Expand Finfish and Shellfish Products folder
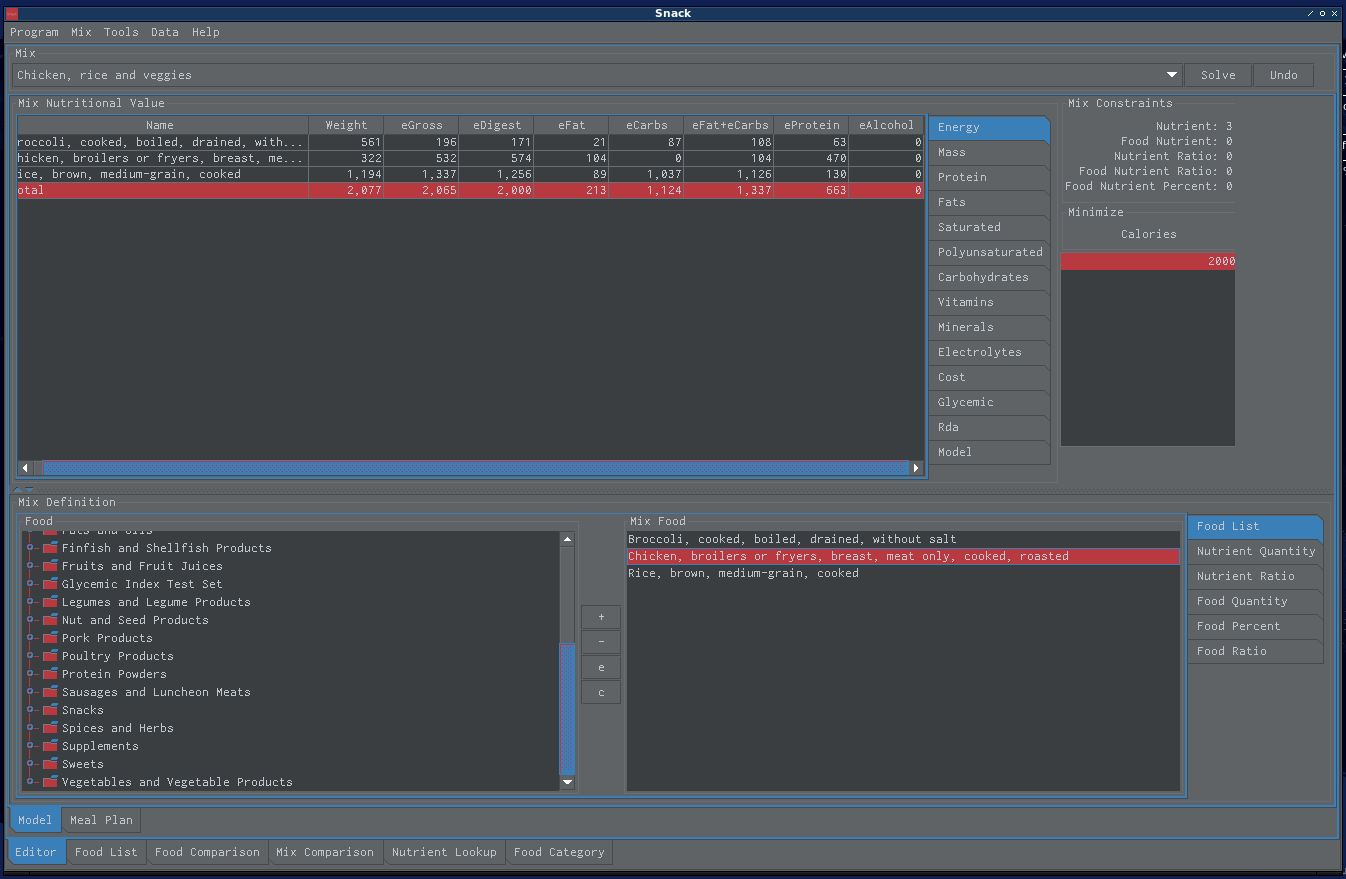Image resolution: width=1346 pixels, height=879 pixels. pyautogui.click(x=31, y=548)
